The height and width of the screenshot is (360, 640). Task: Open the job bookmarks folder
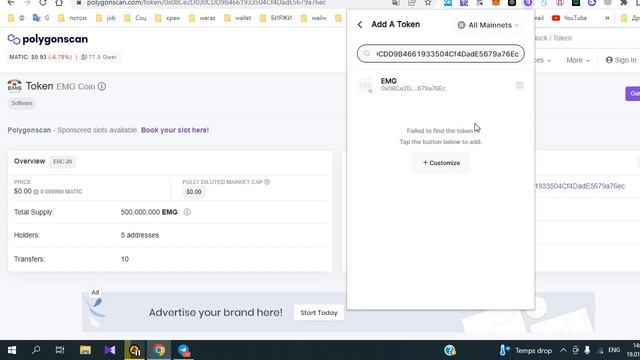(x=106, y=18)
